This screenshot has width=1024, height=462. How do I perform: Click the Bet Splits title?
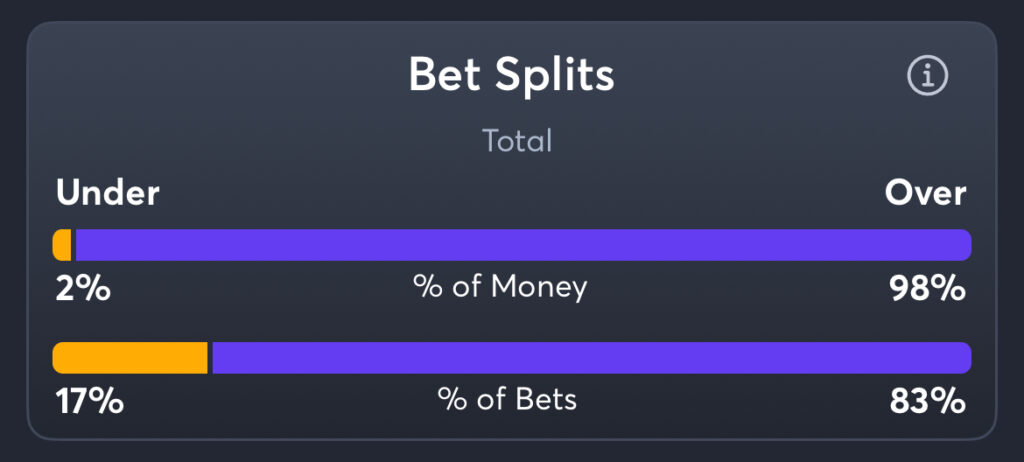pyautogui.click(x=511, y=74)
